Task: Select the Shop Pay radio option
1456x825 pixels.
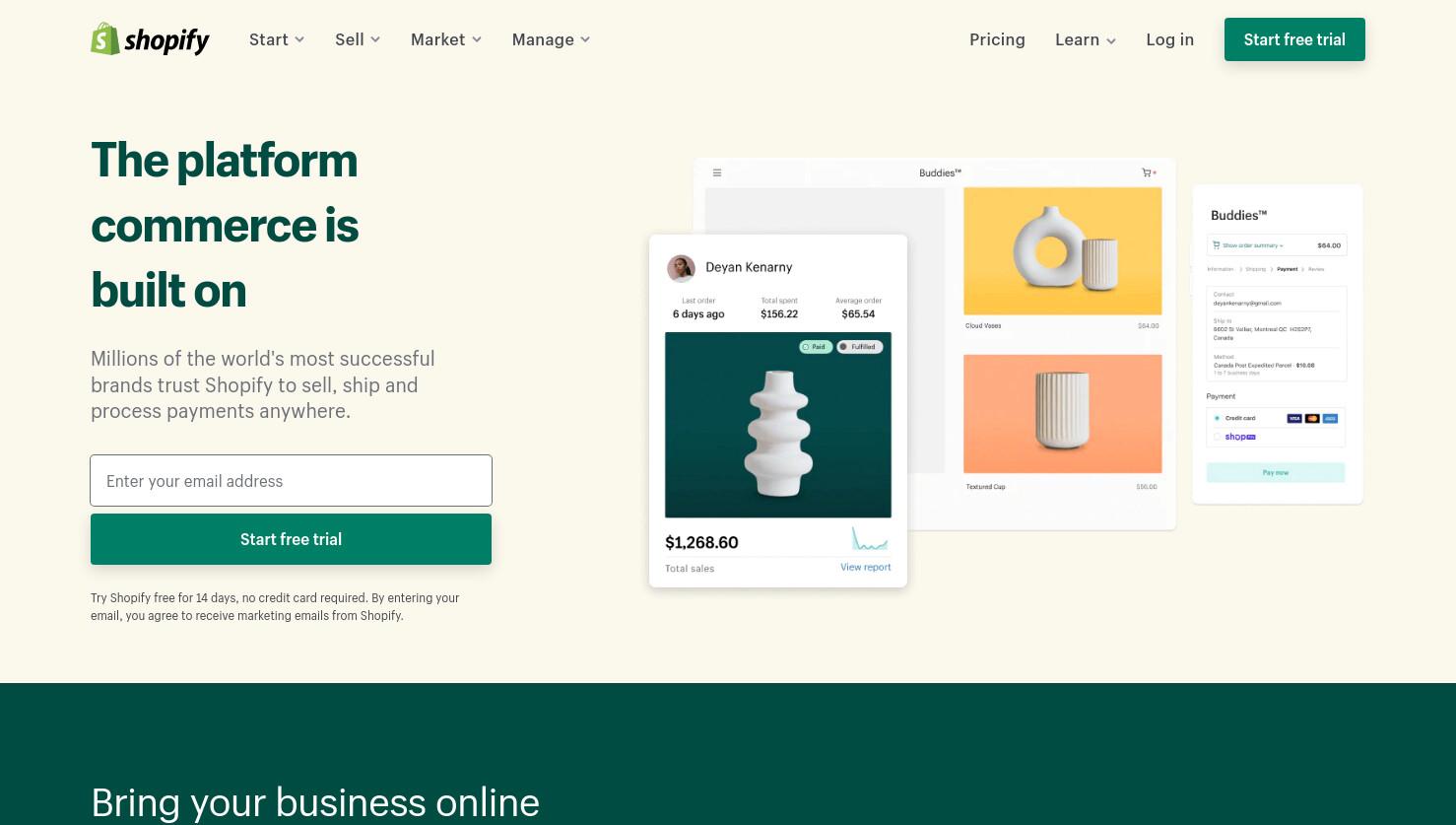Action: pos(1218,437)
